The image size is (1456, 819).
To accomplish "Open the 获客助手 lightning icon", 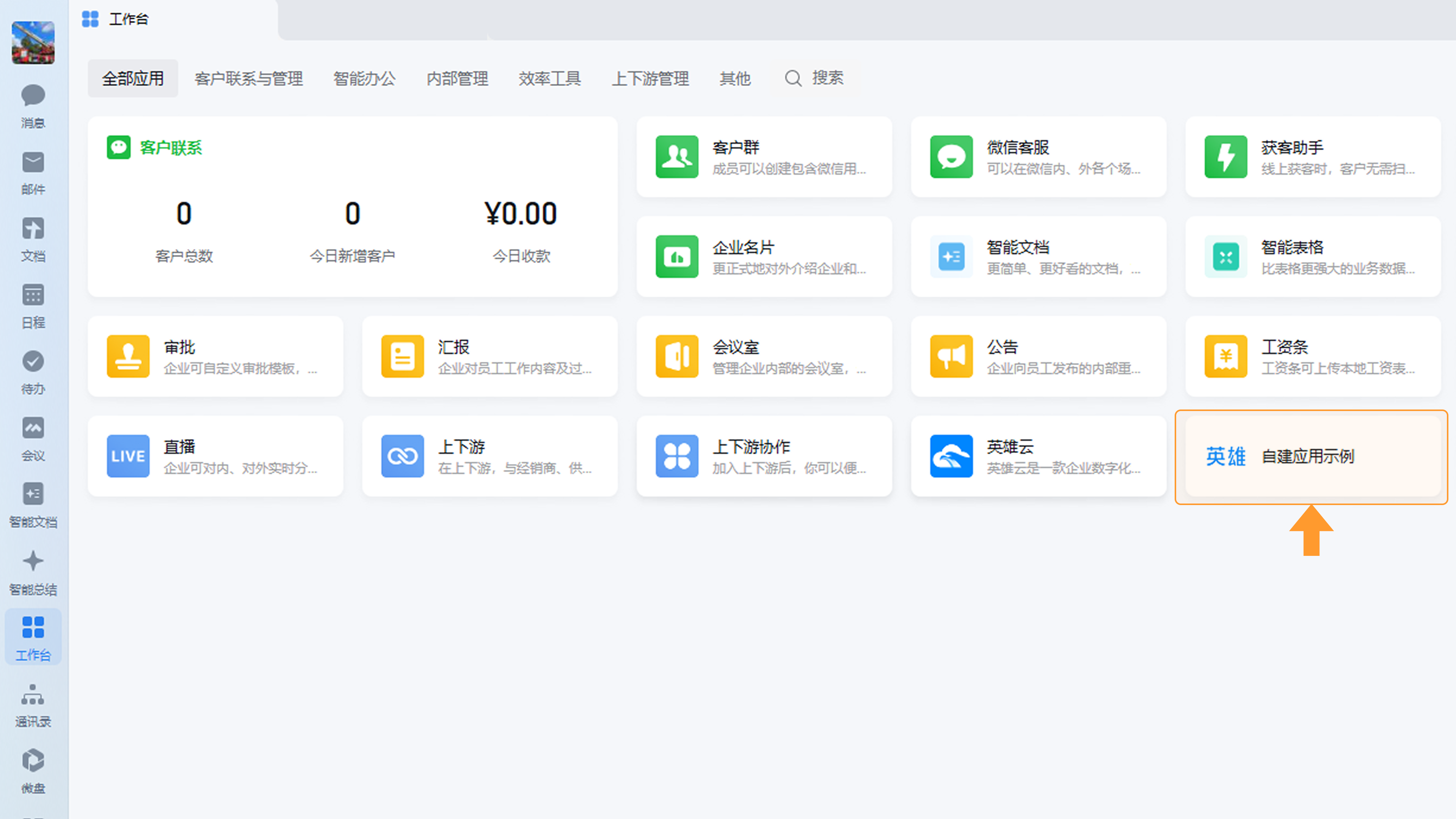I will (x=1225, y=157).
